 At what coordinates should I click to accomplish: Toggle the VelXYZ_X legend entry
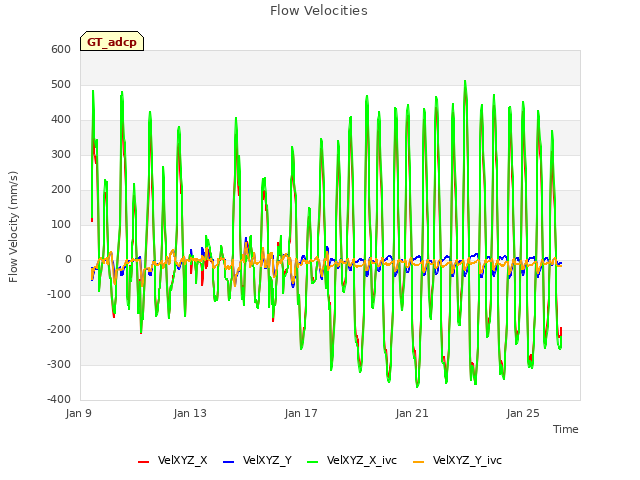point(173,460)
